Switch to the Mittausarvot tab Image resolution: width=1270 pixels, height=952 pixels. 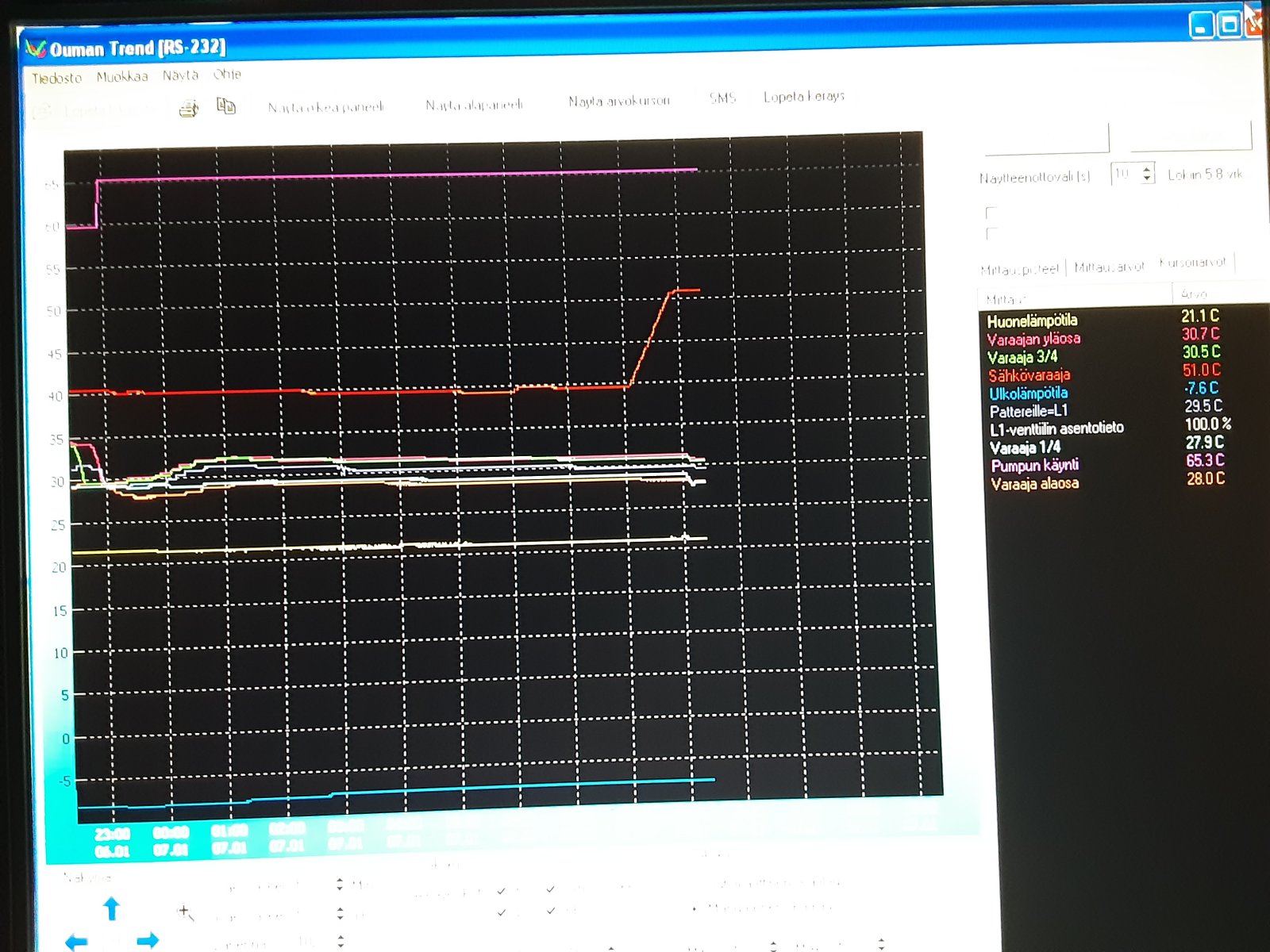[x=1109, y=267]
